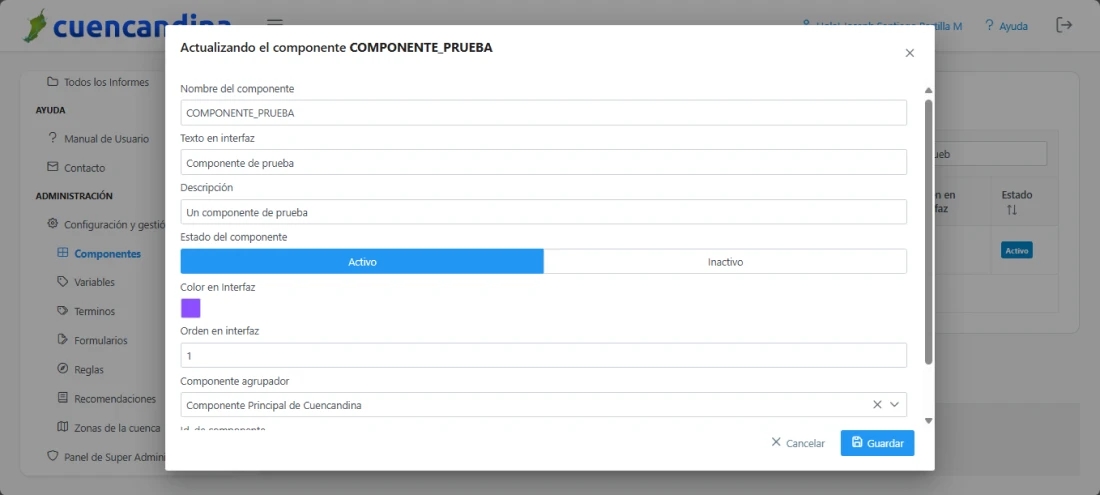
Task: Click the logout icon in header
Action: (x=1064, y=25)
